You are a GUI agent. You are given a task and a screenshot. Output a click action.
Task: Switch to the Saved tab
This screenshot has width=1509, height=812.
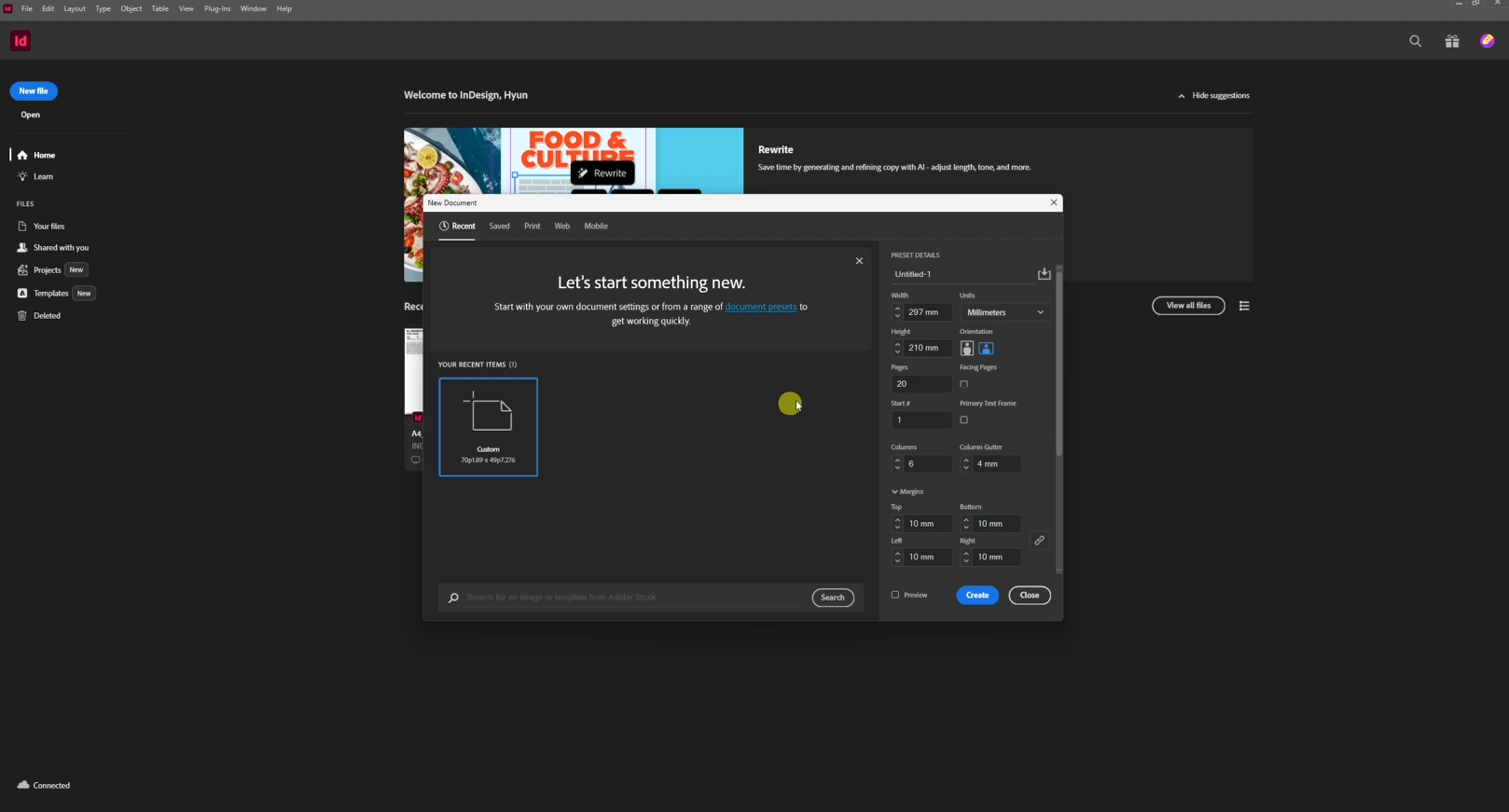(x=500, y=227)
